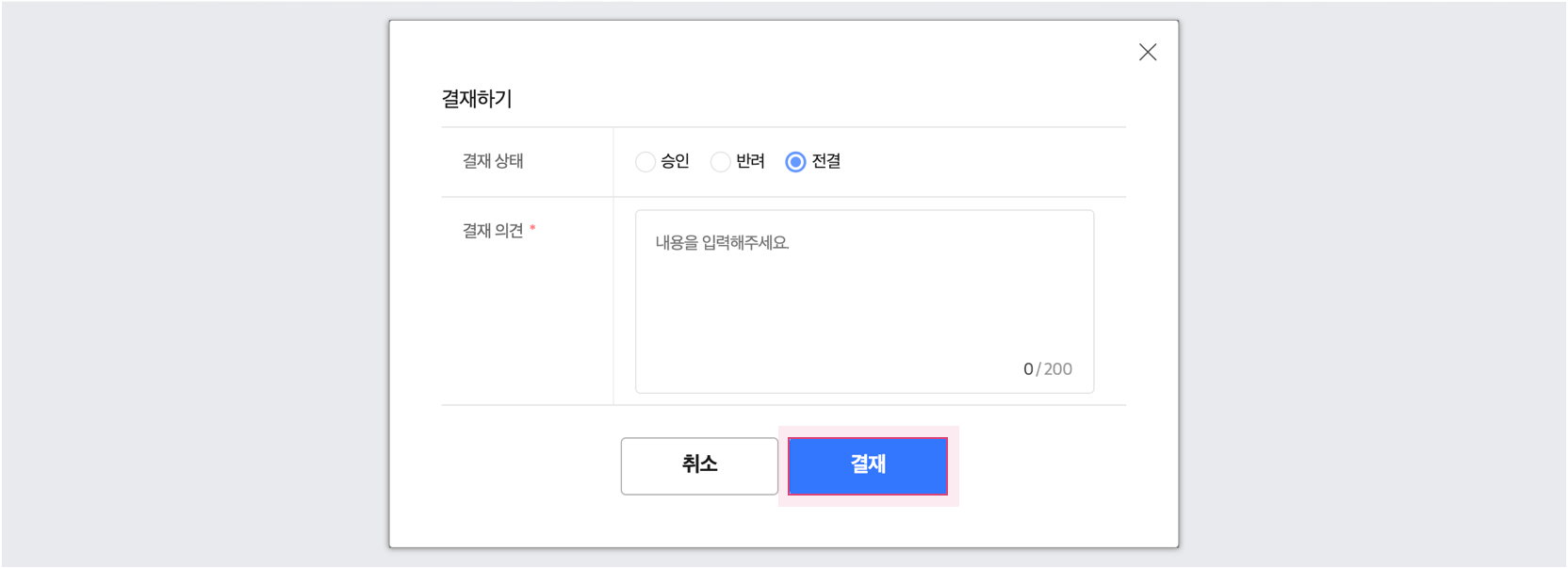Click empty space below the 취소 button

tap(699, 521)
